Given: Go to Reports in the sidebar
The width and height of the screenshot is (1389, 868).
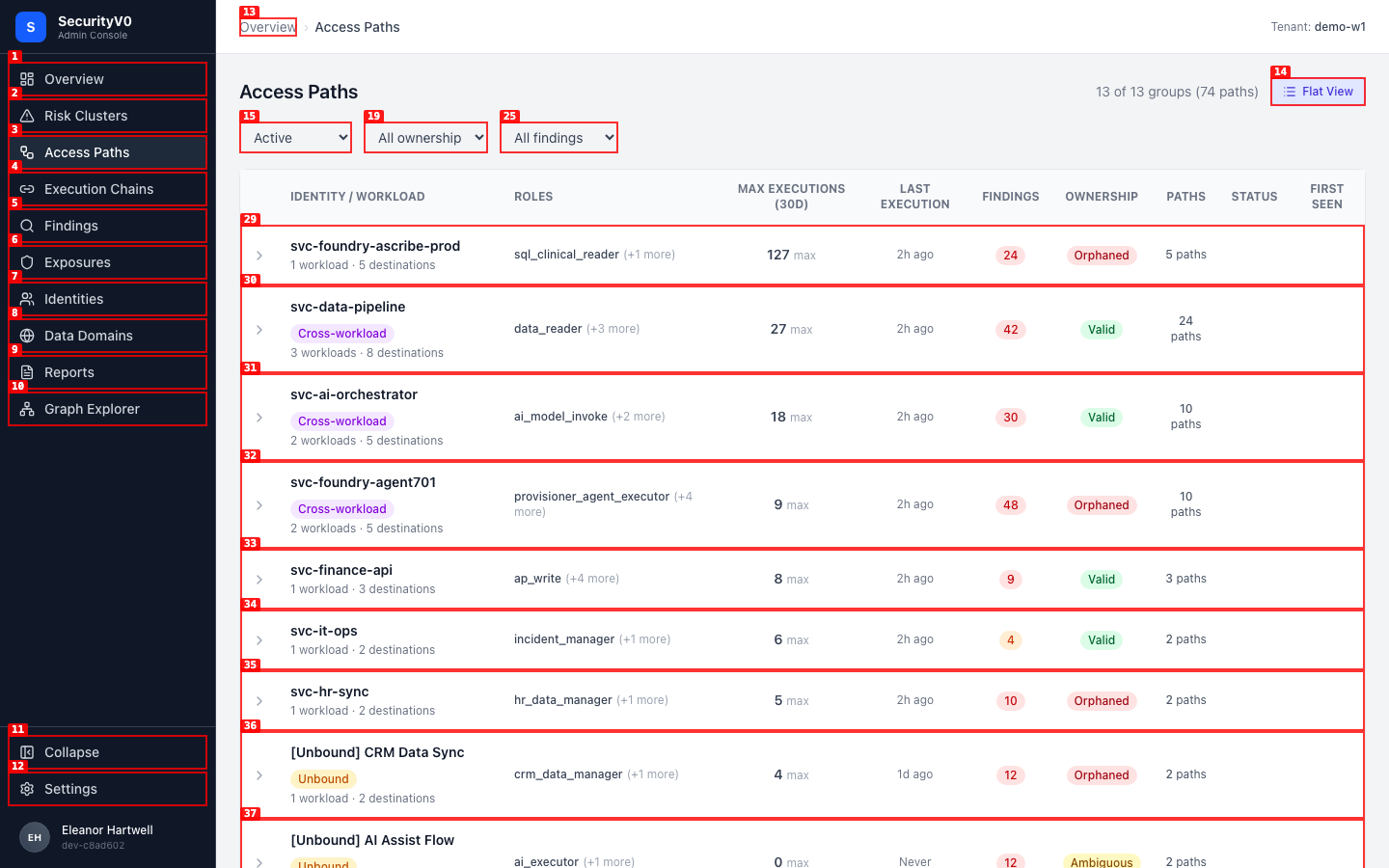Looking at the screenshot, I should (108, 372).
